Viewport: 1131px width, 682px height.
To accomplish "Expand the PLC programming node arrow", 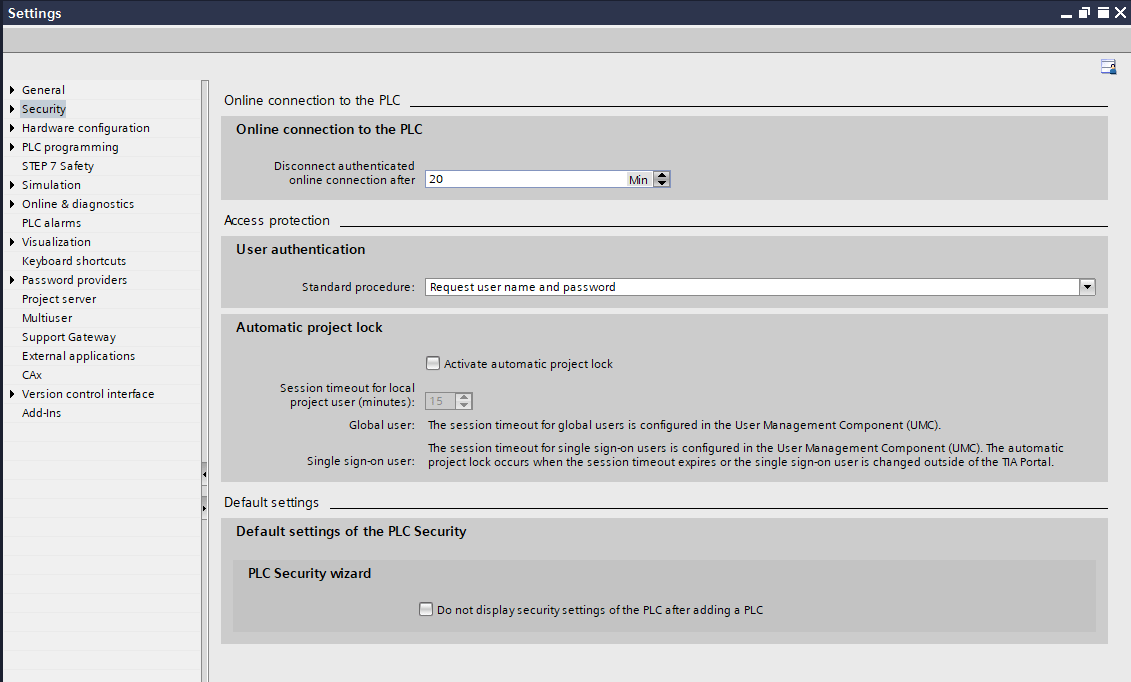I will (12, 147).
